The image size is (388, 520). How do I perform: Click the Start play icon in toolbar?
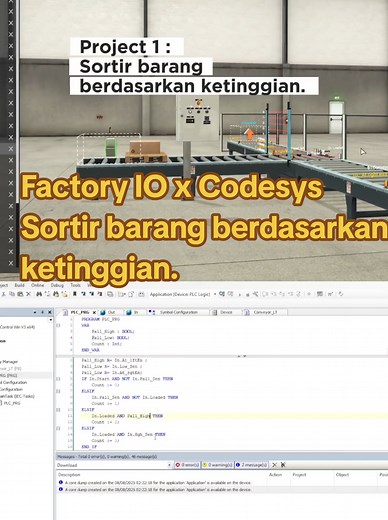click(239, 294)
